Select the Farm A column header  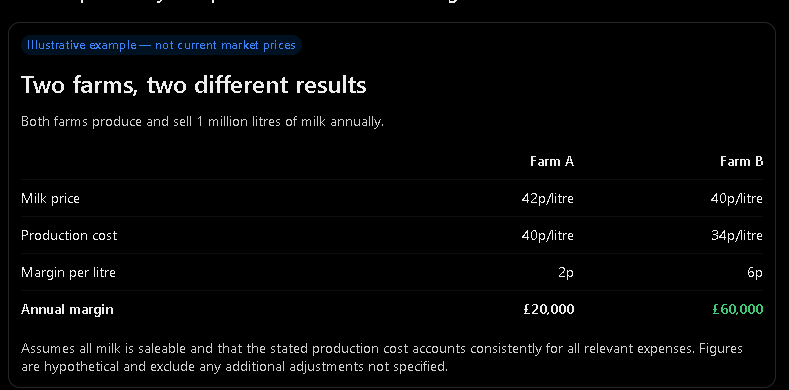click(551, 162)
